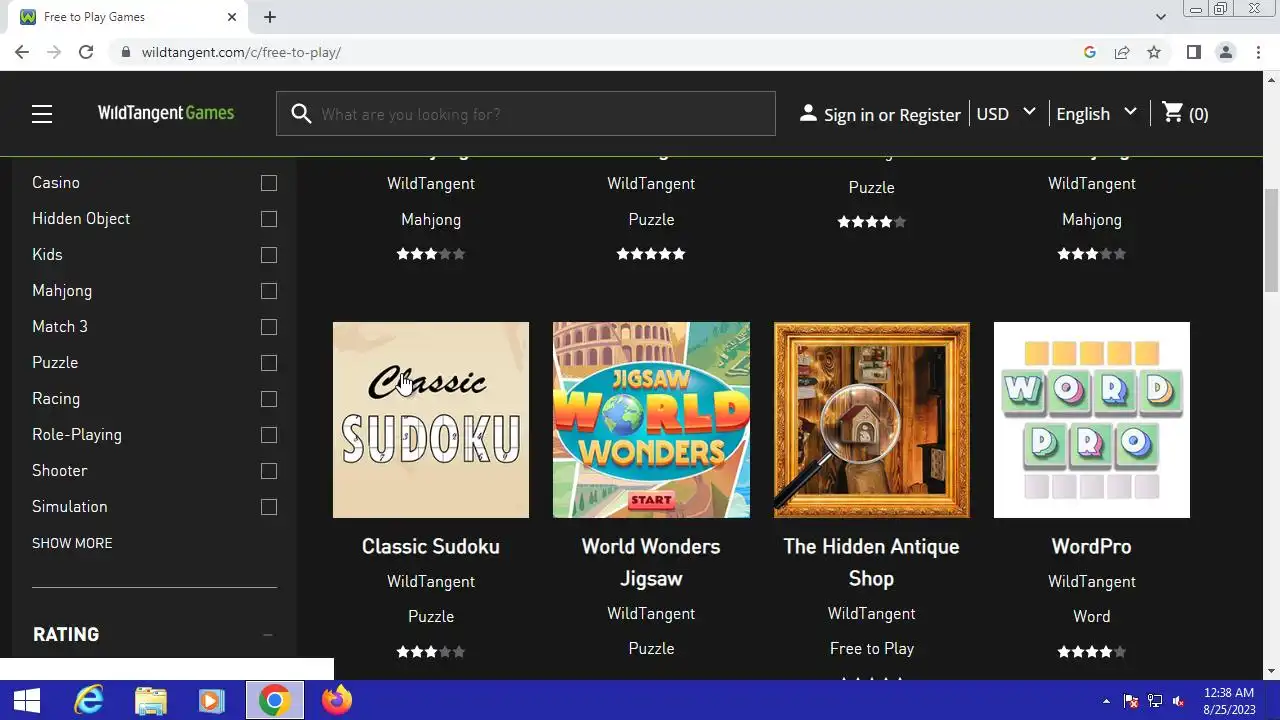This screenshot has height=720, width=1280.
Task: Click the volume icon in system tray
Action: 1179,701
